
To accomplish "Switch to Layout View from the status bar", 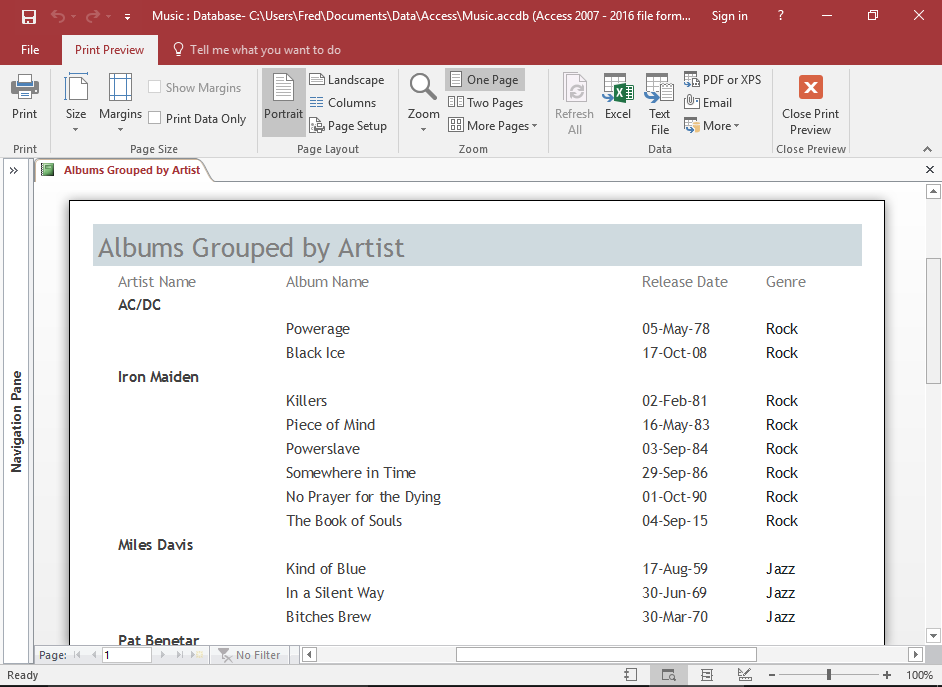I will click(708, 674).
